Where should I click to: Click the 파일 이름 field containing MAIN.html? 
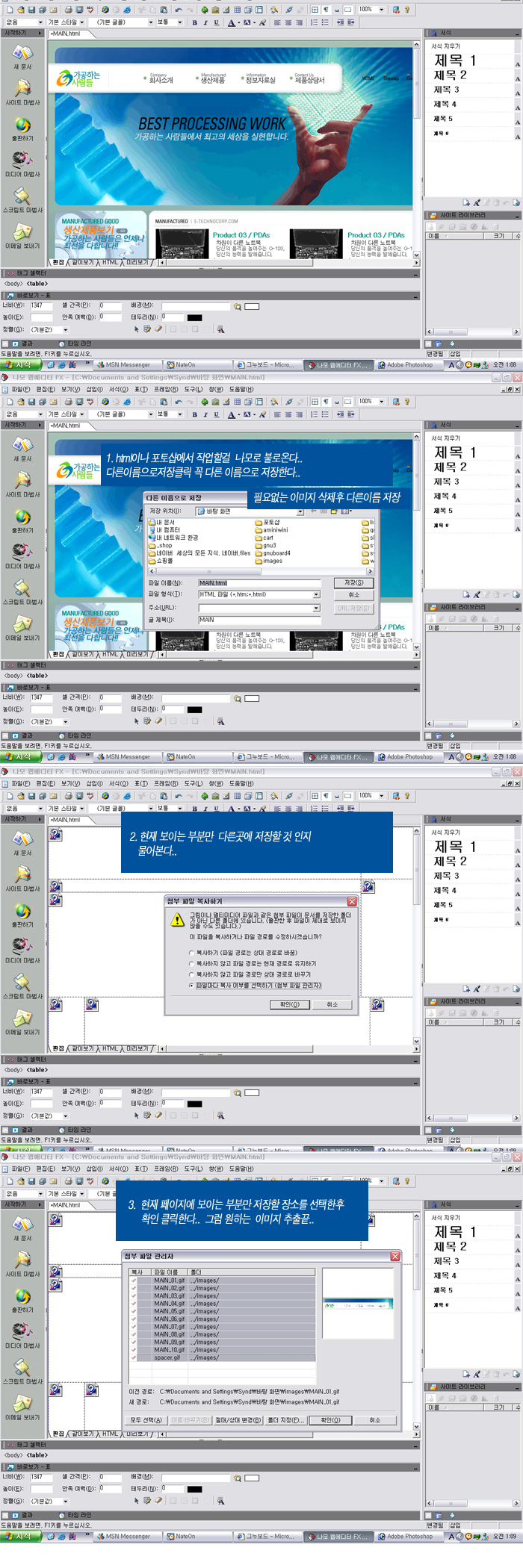click(259, 583)
